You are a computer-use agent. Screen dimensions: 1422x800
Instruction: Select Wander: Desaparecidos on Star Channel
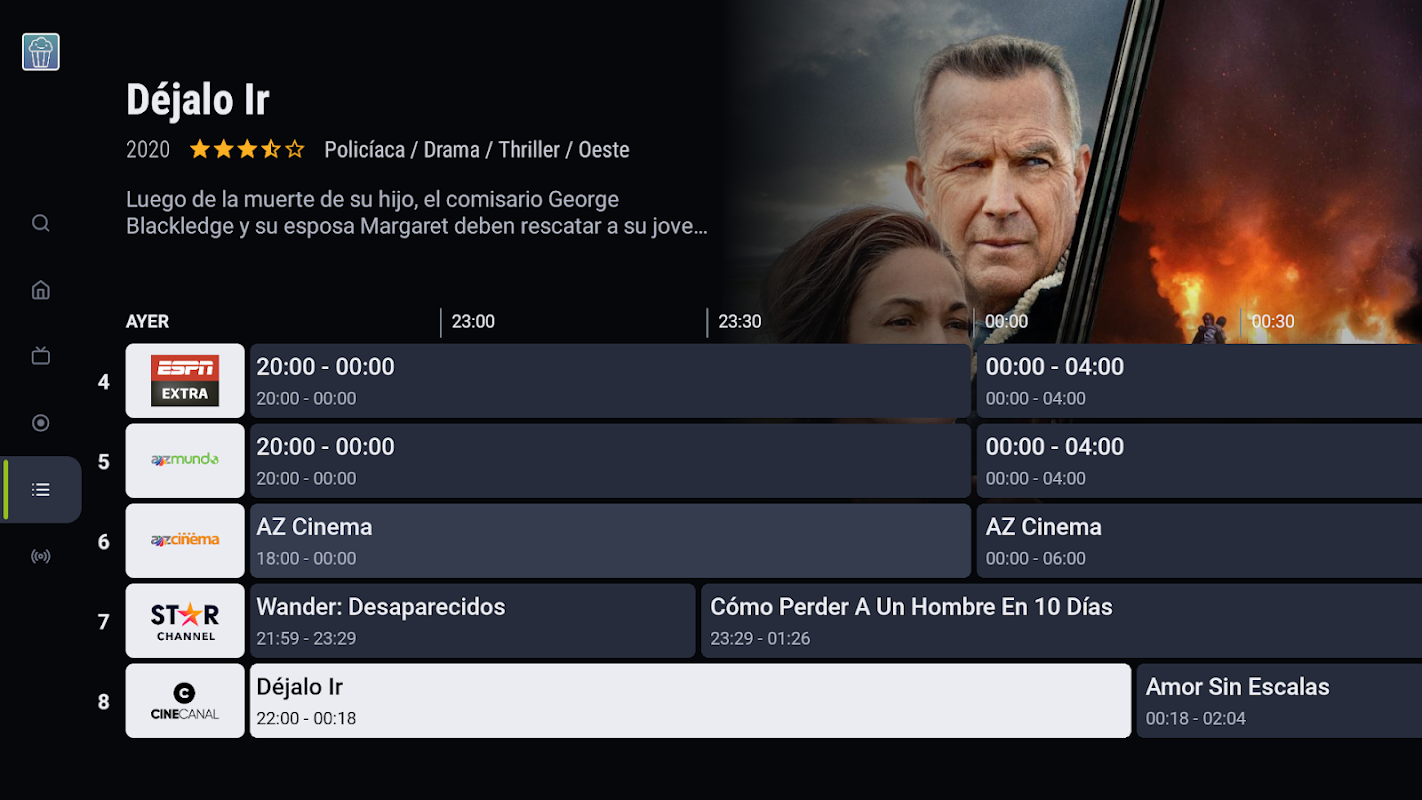tap(472, 621)
